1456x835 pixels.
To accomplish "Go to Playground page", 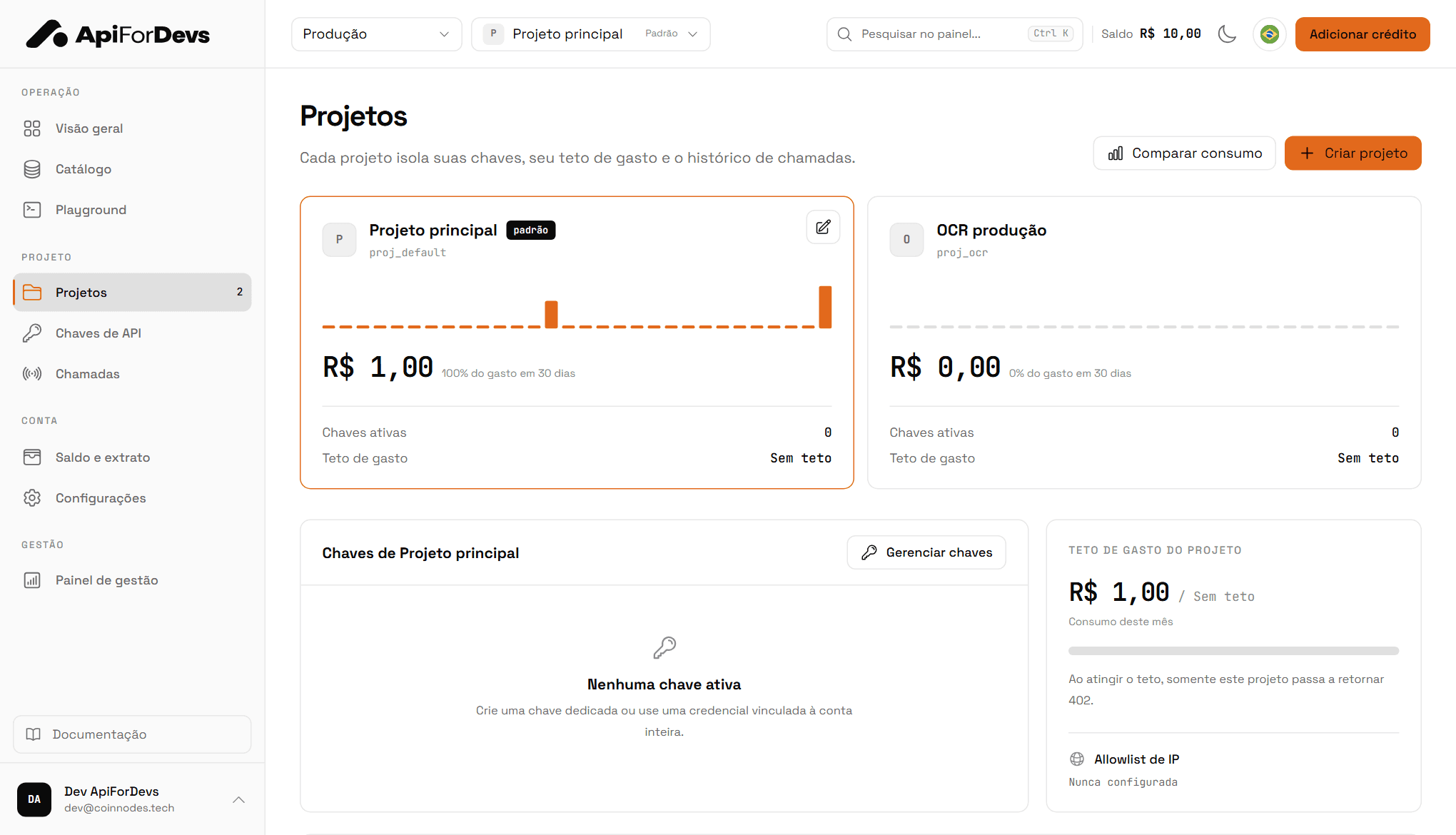I will click(132, 210).
